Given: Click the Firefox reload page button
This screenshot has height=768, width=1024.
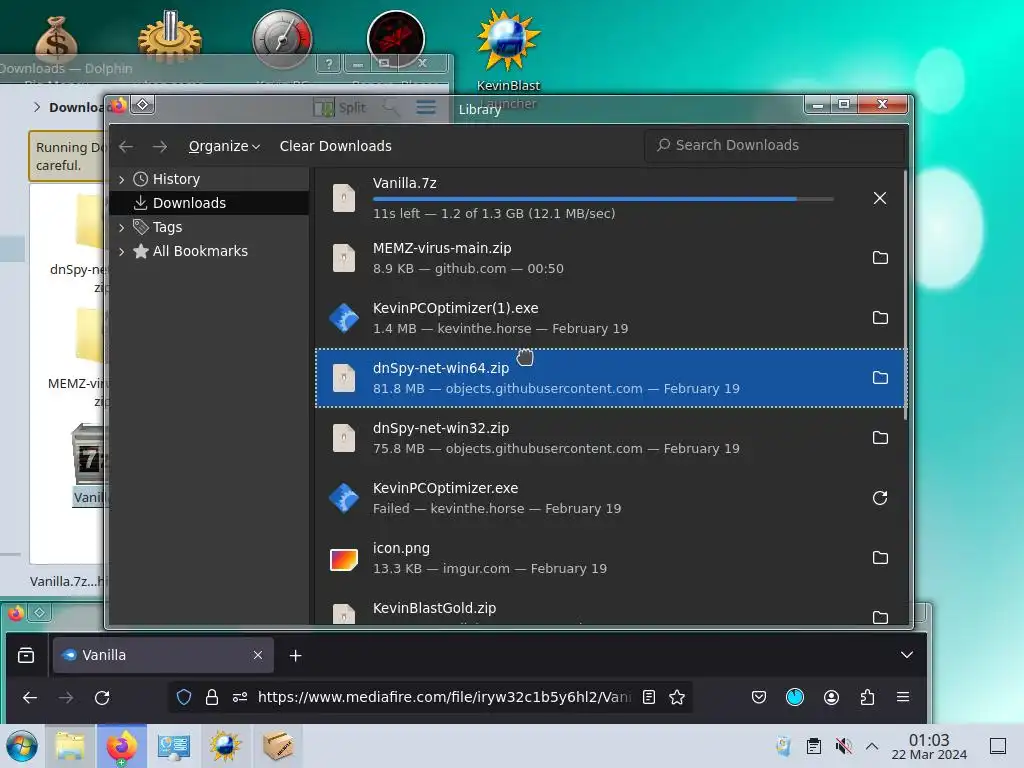Looking at the screenshot, I should pyautogui.click(x=102, y=697).
